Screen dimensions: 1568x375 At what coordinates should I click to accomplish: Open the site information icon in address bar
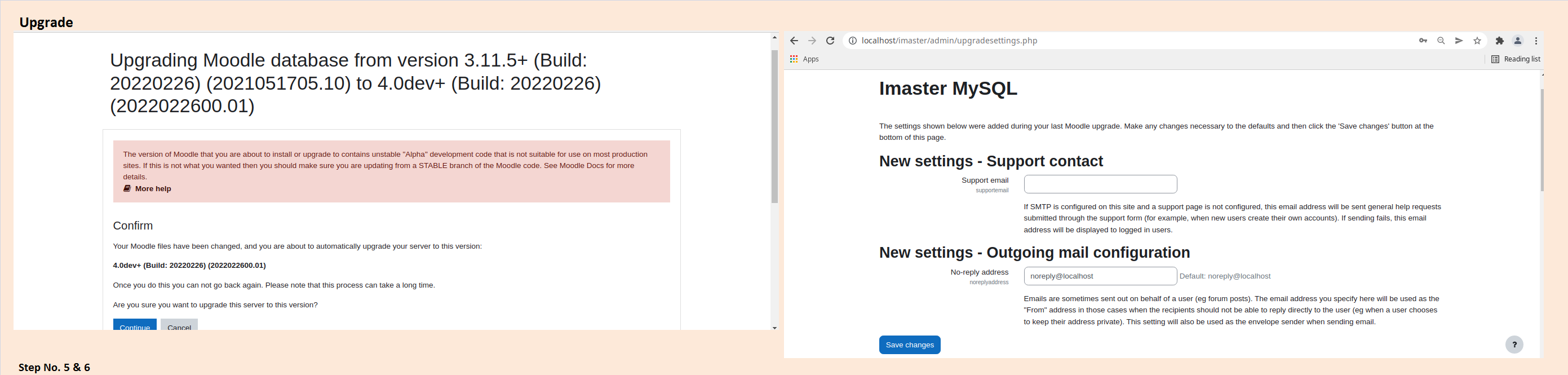point(853,41)
